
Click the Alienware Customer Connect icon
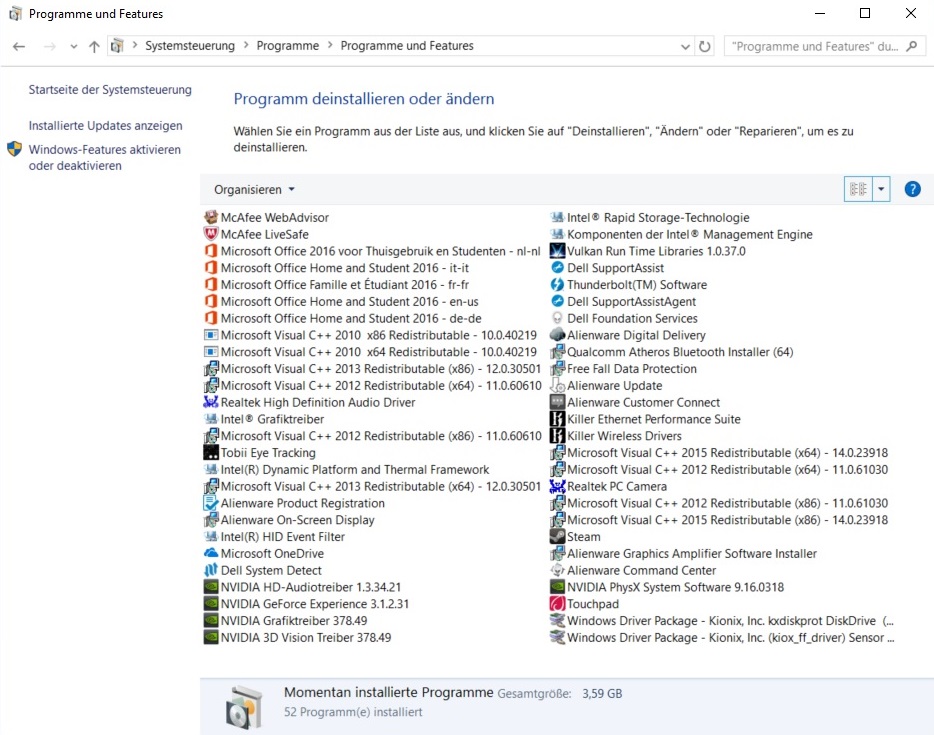click(557, 402)
